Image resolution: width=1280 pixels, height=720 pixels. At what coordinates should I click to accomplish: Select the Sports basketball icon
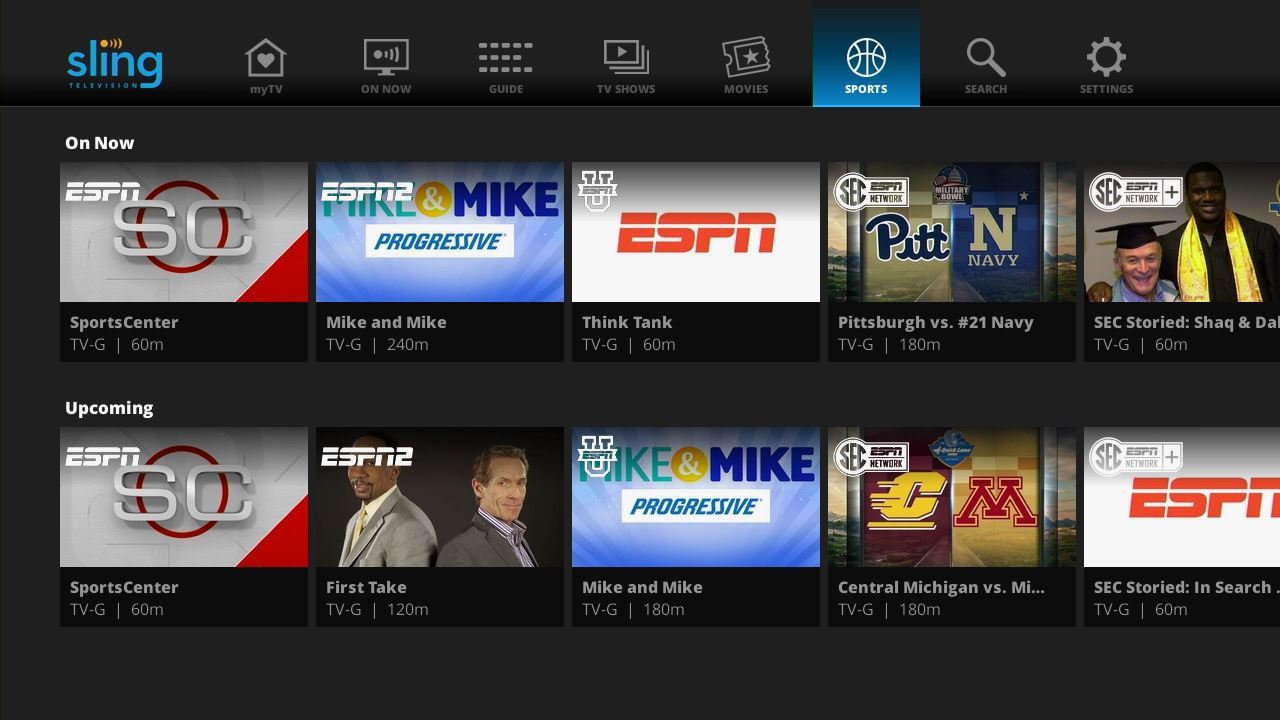click(x=866, y=59)
